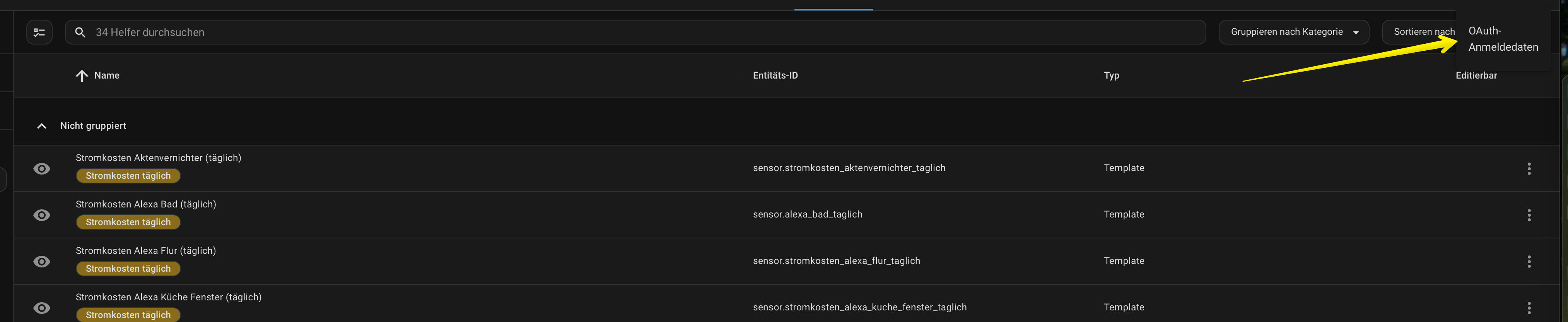Click the ascending sort arrow beside Name
The height and width of the screenshot is (322, 1568).
[x=82, y=75]
